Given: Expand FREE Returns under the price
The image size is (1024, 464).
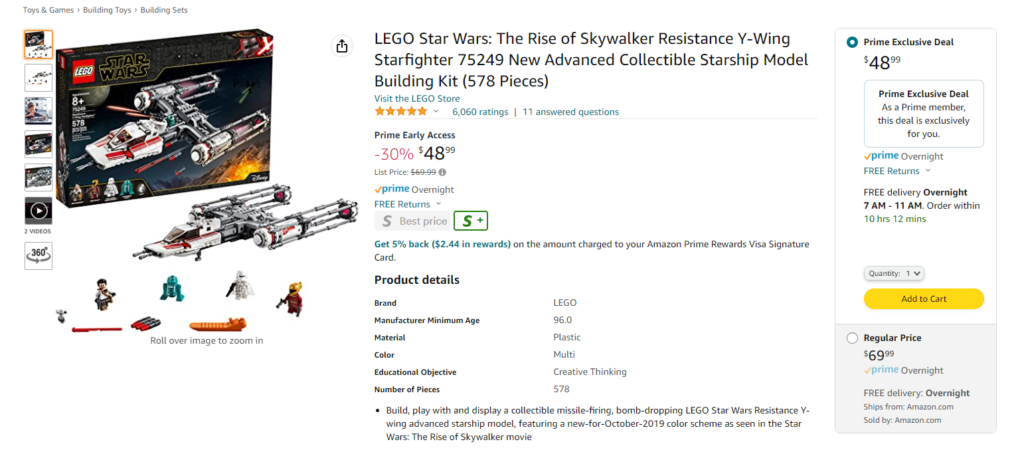Looking at the screenshot, I should pyautogui.click(x=408, y=204).
